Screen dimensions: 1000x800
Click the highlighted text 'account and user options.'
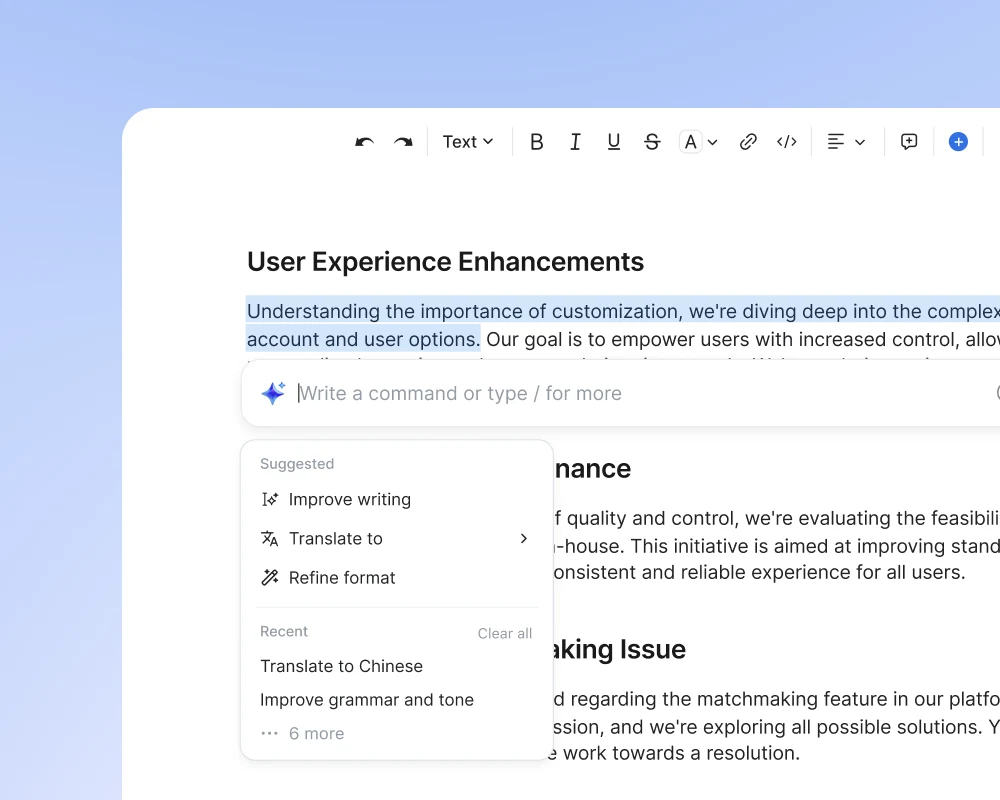tap(364, 339)
